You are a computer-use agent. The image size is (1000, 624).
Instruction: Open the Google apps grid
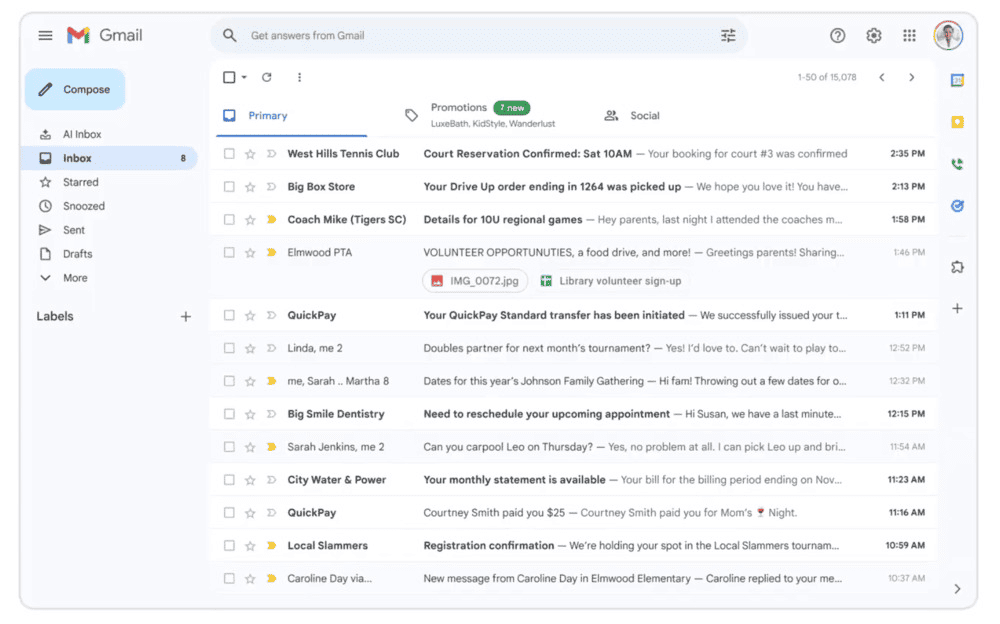(x=909, y=36)
